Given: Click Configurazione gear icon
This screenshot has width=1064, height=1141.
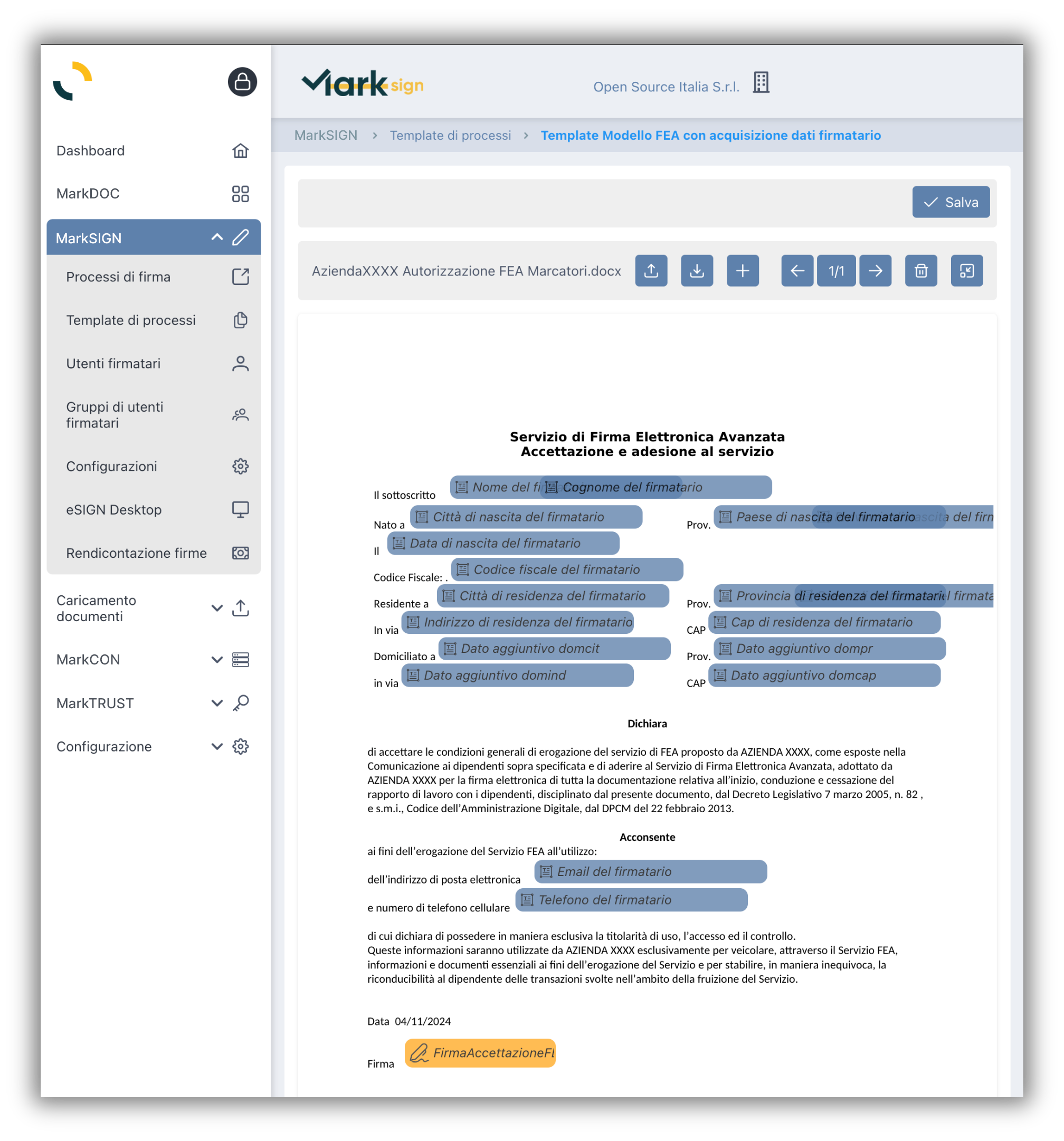Looking at the screenshot, I should 241,746.
